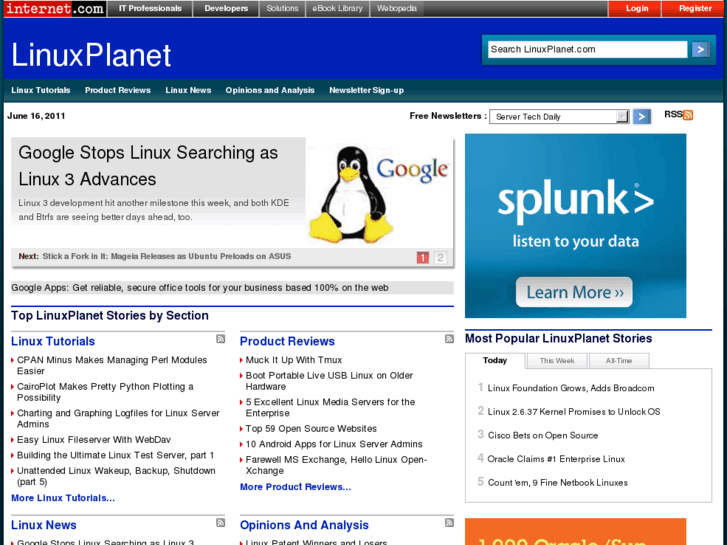Click the Search LinuxPlanet.com input field
Image resolution: width=727 pixels, height=545 pixels.
(x=587, y=49)
